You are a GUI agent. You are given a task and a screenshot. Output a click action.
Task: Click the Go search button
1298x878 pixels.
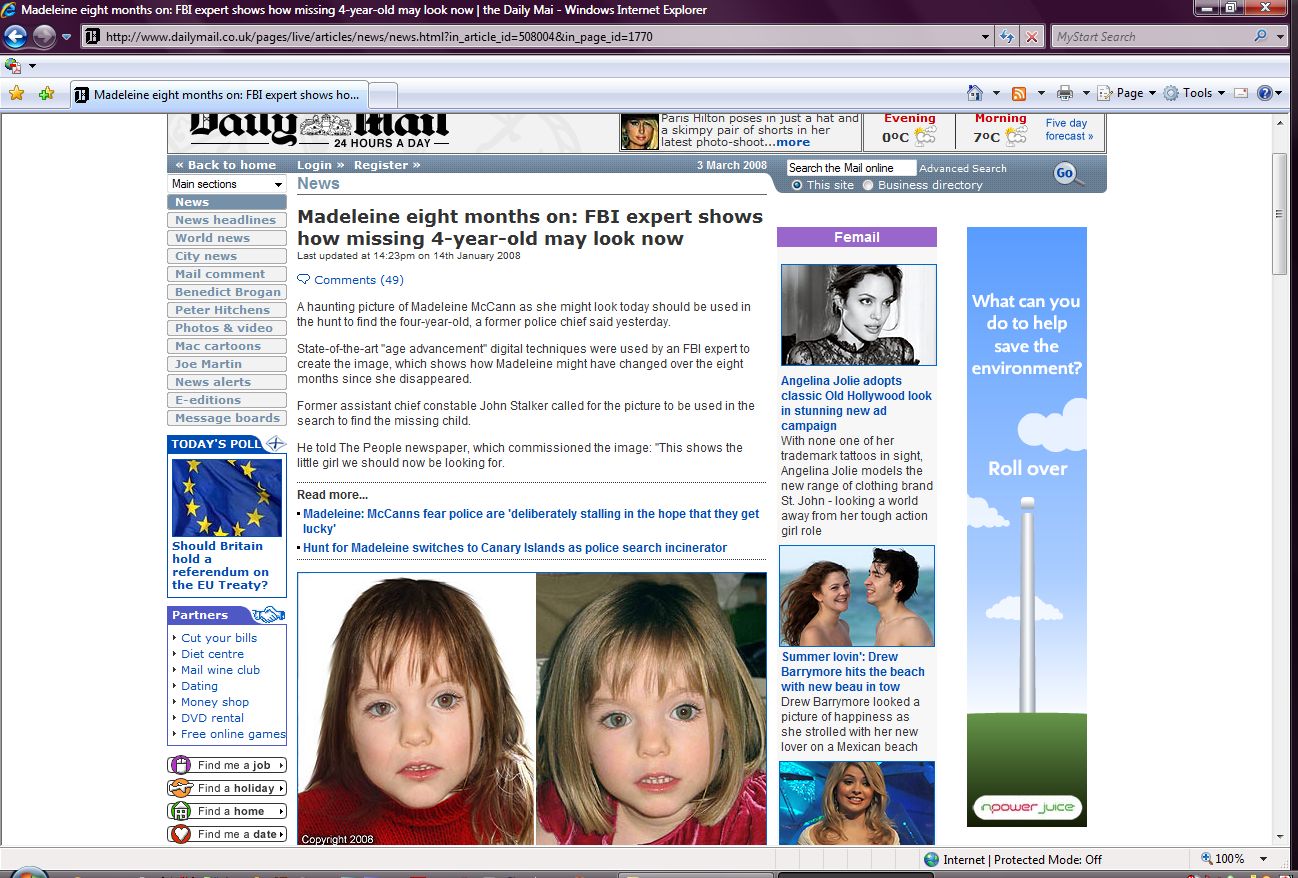(x=1065, y=174)
